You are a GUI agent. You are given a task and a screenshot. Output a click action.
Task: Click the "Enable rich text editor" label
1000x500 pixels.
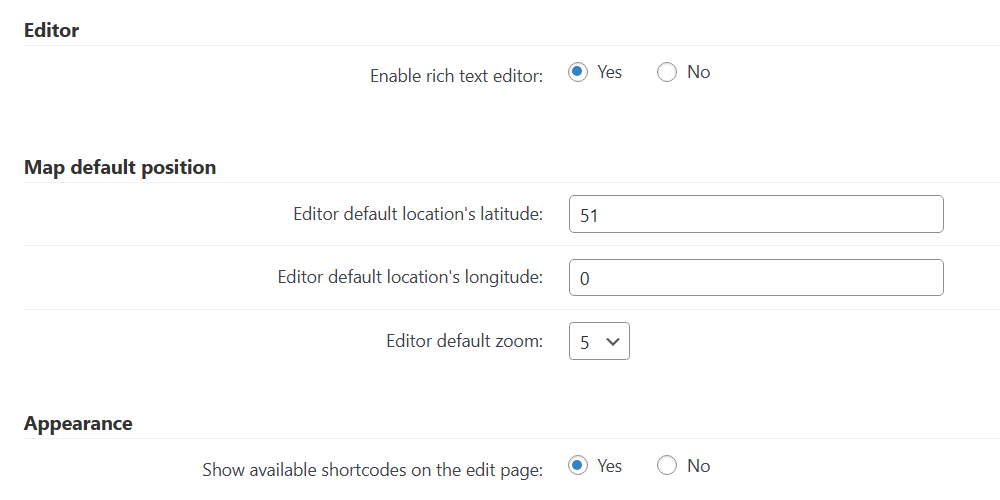[457, 77]
